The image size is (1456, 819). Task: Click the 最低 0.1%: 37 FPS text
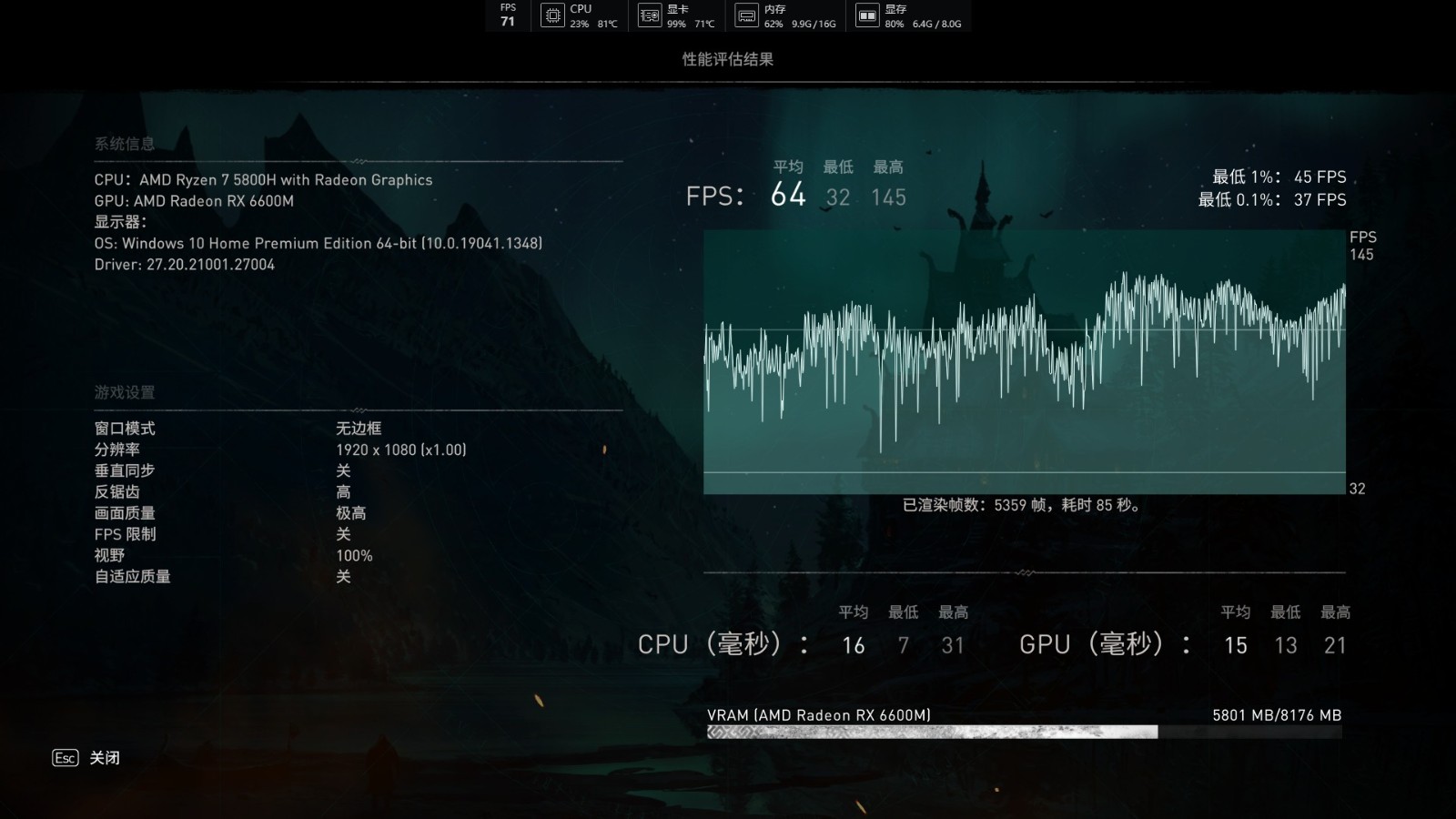coord(1272,199)
